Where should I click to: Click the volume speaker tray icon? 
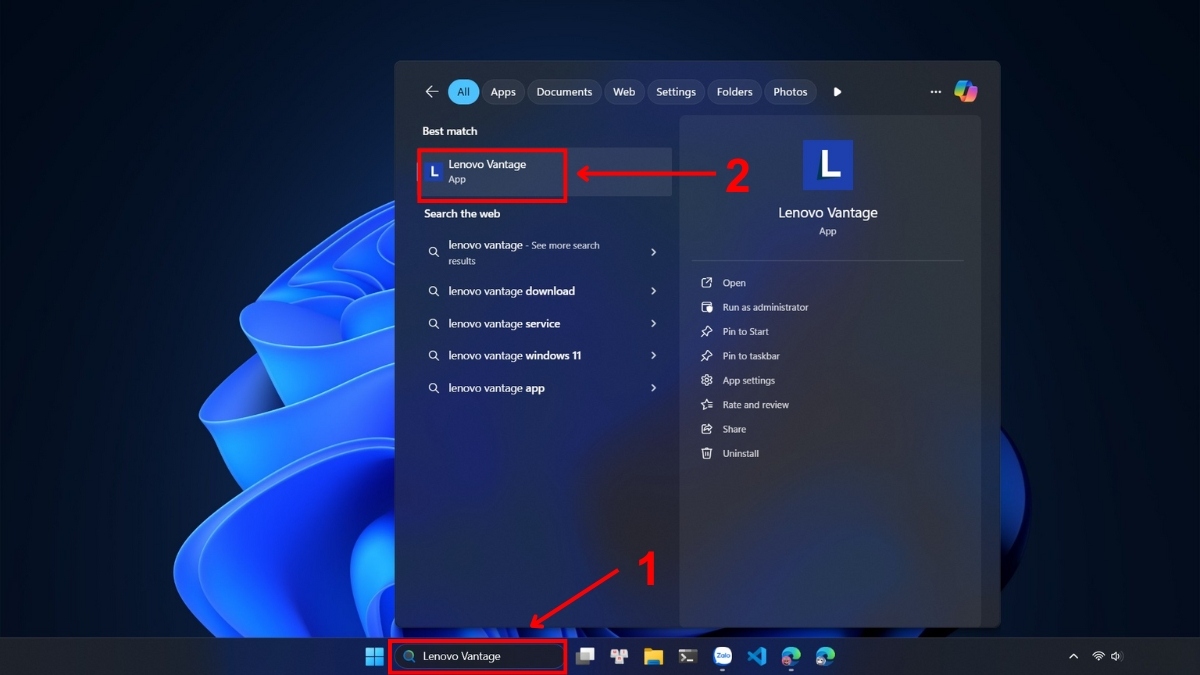click(x=1116, y=657)
